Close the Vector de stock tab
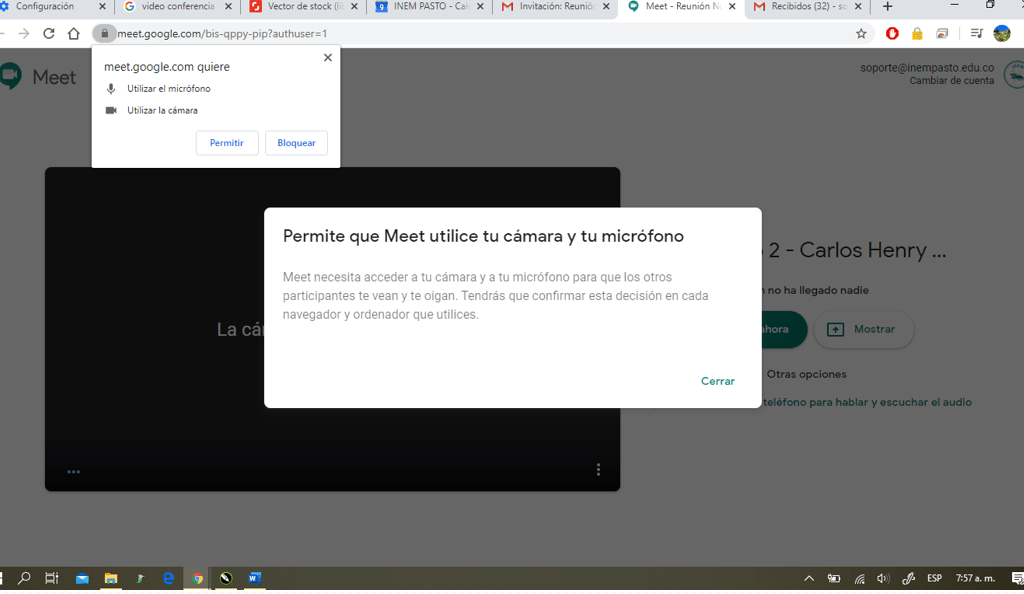 tap(354, 7)
